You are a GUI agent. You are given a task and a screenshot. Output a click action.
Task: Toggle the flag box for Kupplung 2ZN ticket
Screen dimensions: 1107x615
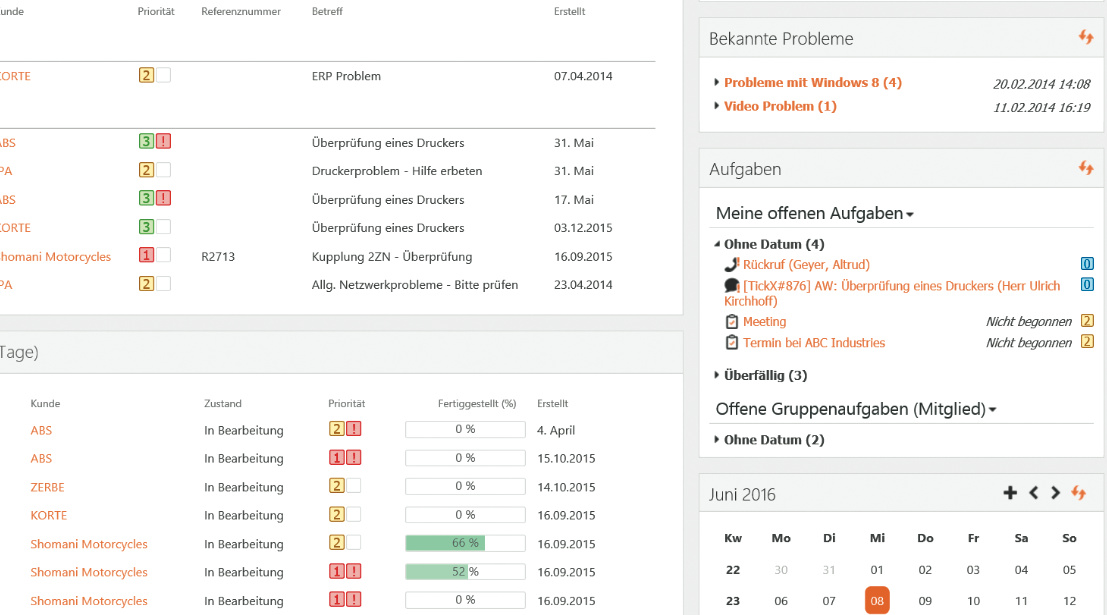(163, 256)
